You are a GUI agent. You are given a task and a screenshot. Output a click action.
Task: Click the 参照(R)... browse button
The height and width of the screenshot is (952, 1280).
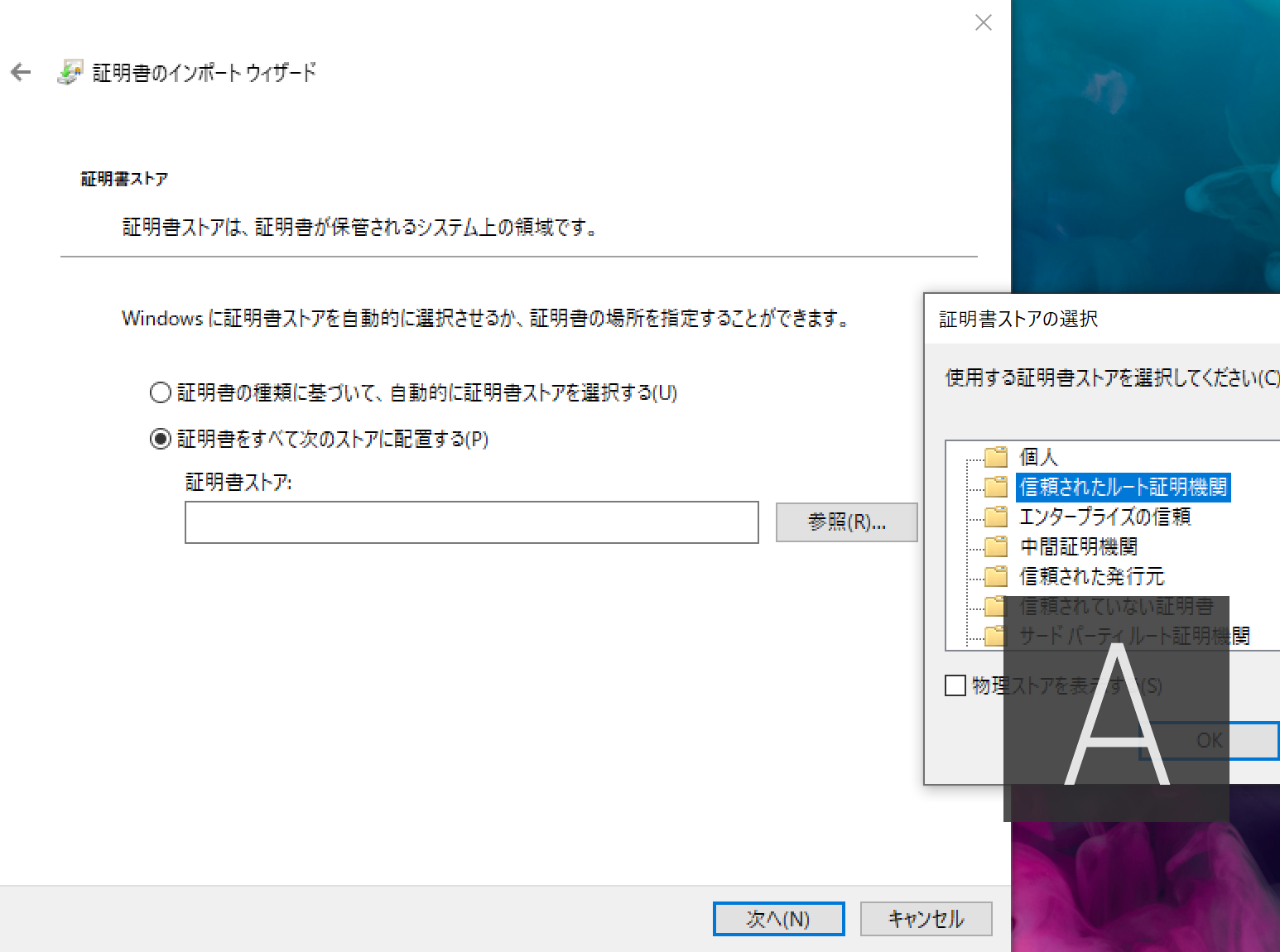point(847,522)
